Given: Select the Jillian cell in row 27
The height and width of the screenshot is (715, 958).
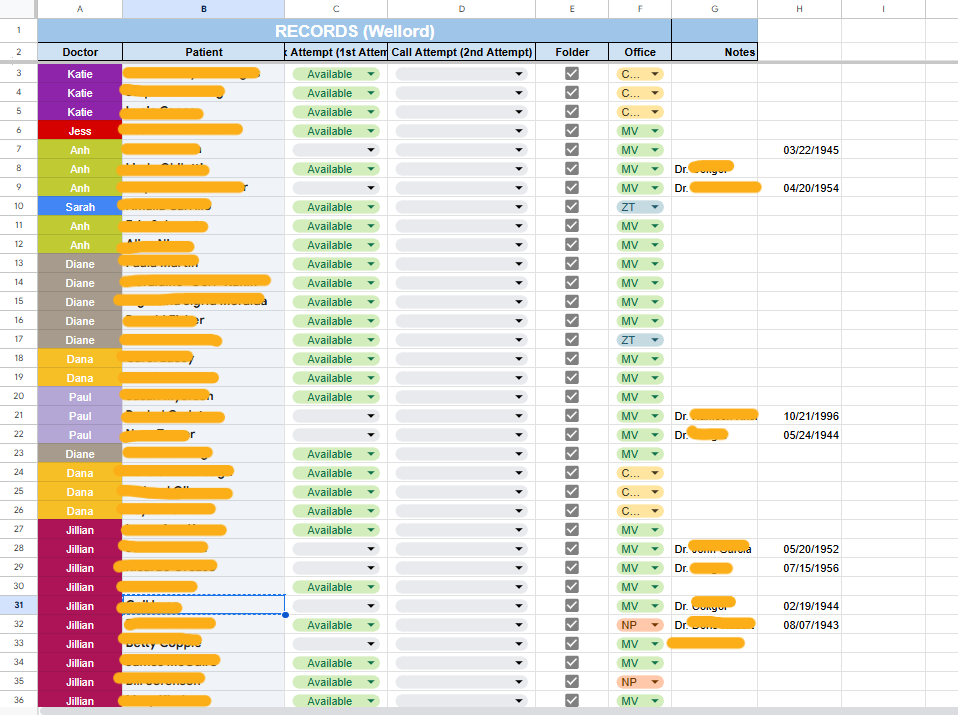Looking at the screenshot, I should tap(80, 530).
